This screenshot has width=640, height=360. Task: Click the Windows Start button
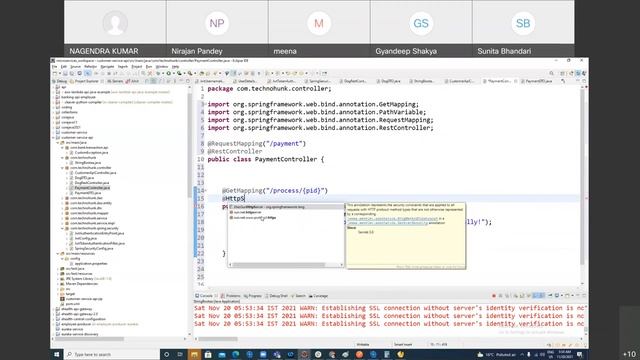[57, 354]
